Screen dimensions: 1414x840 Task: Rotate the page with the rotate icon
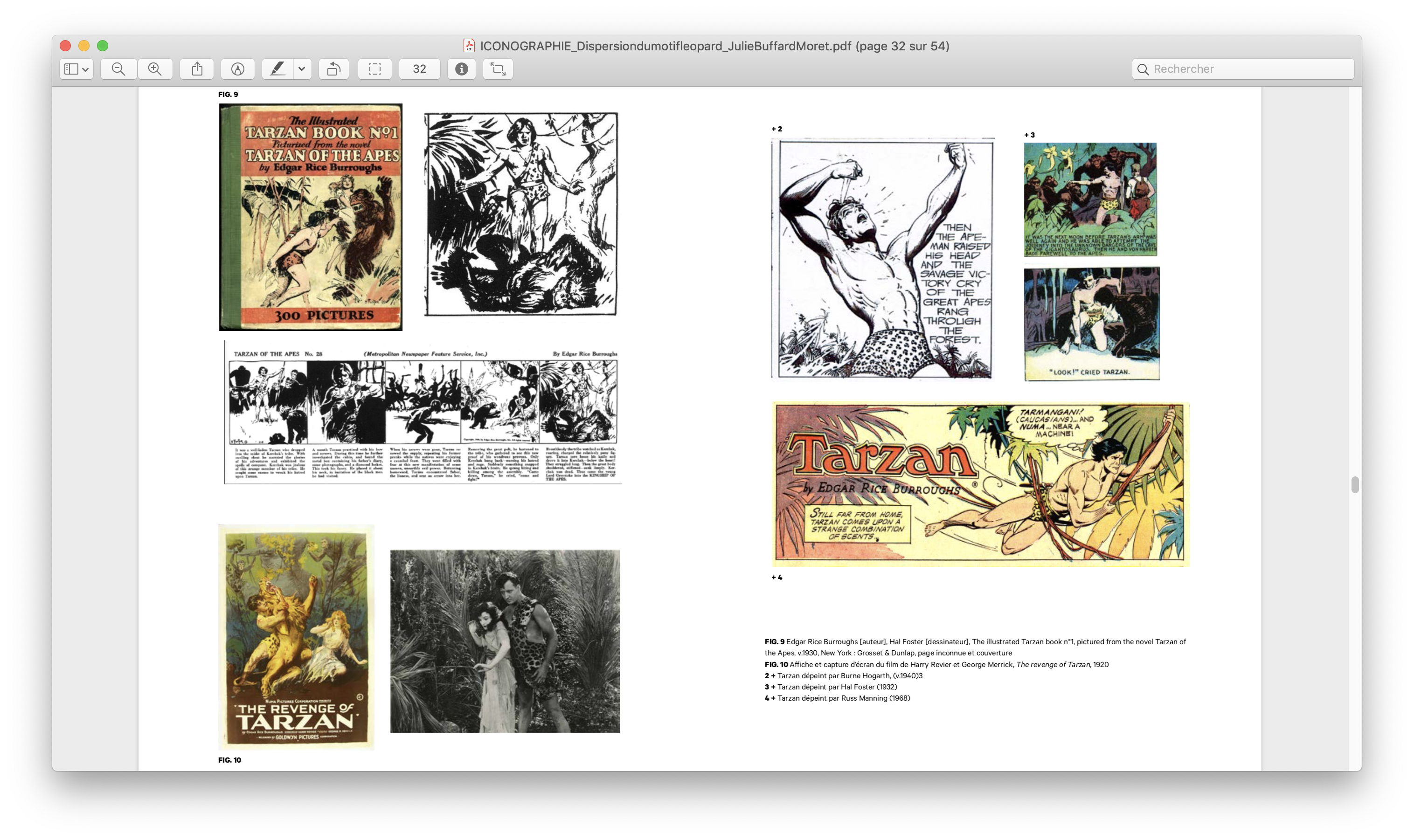click(333, 69)
